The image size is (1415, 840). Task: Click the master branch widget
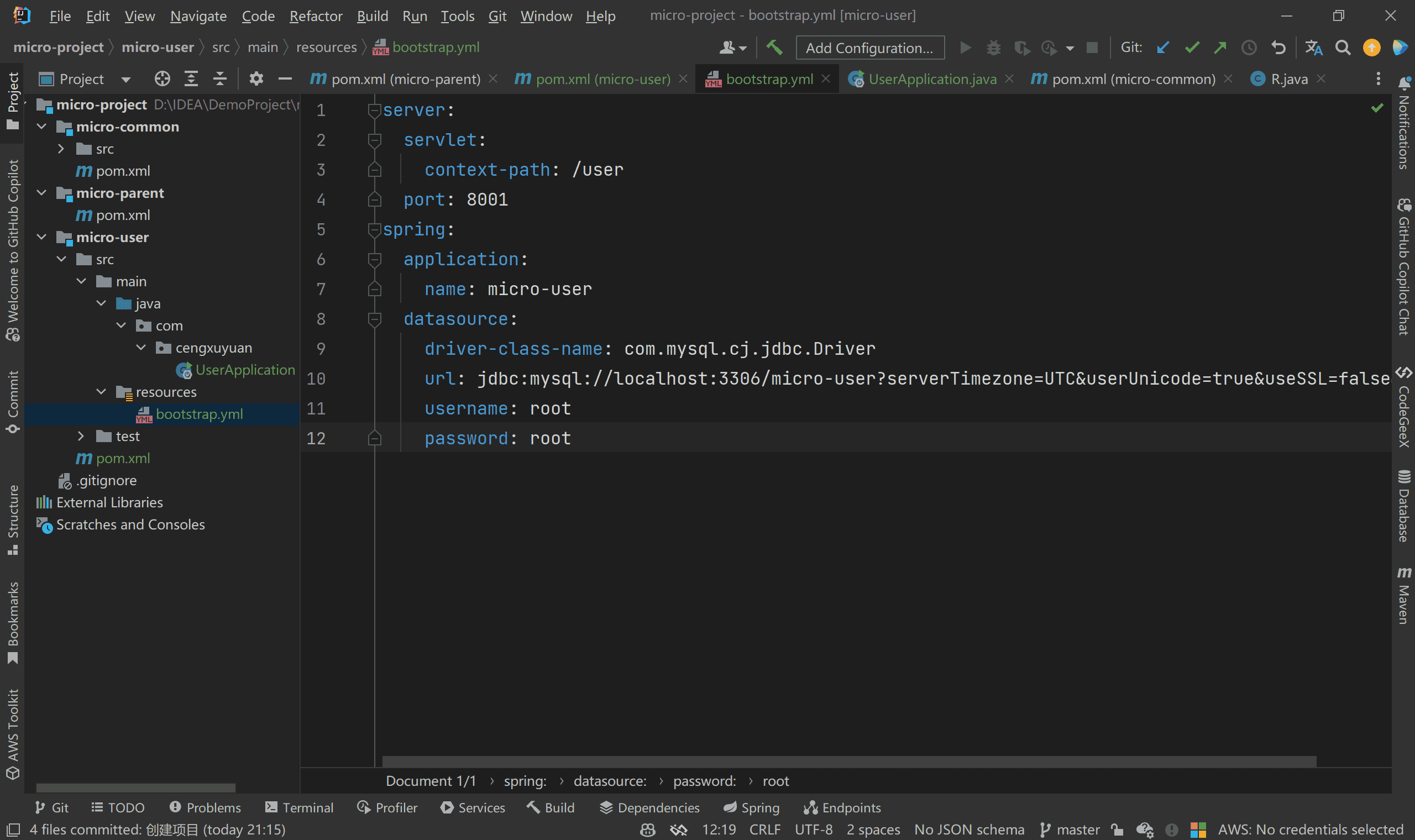click(1070, 830)
